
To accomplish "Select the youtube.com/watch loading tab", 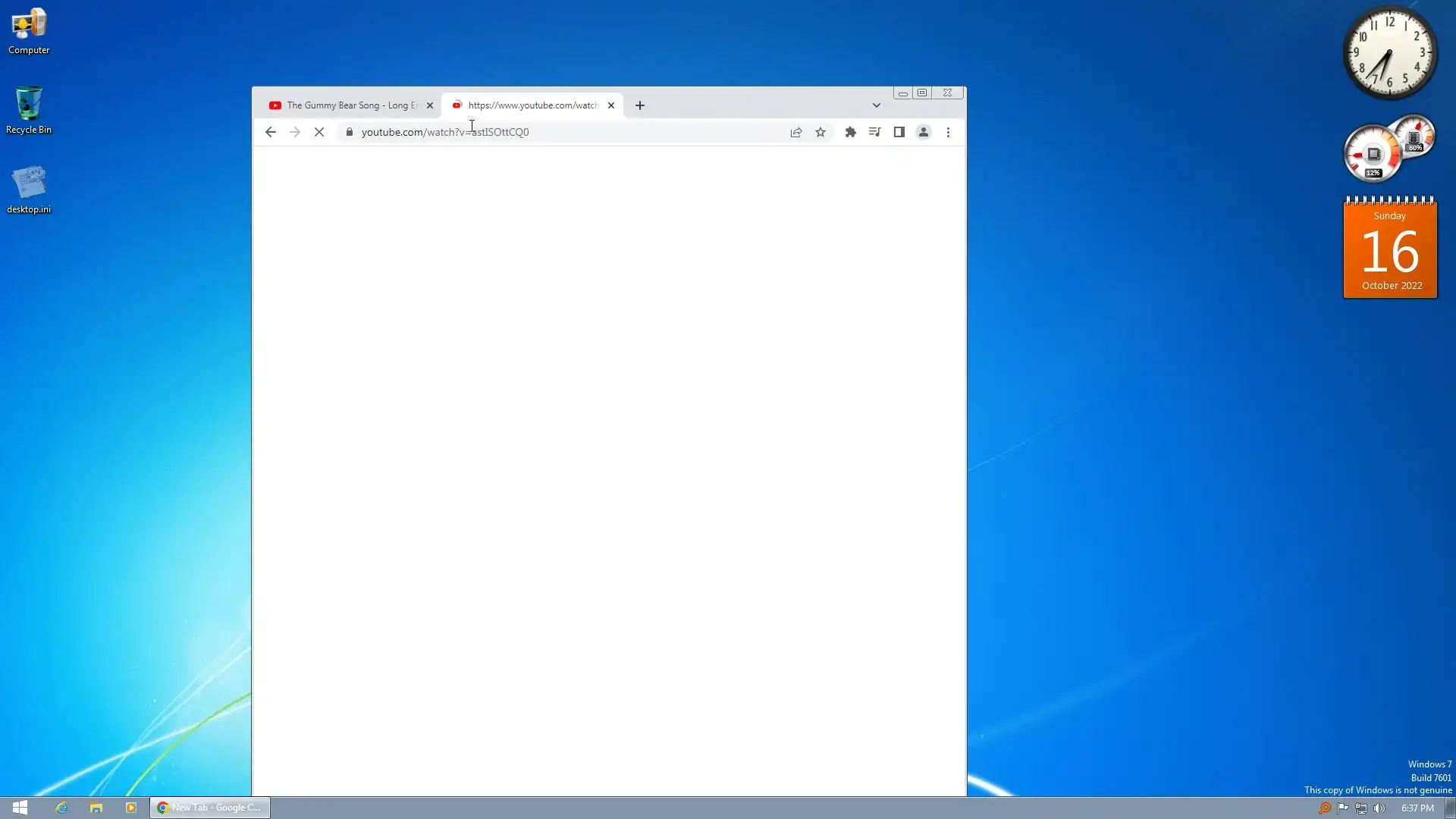I will pos(531,105).
